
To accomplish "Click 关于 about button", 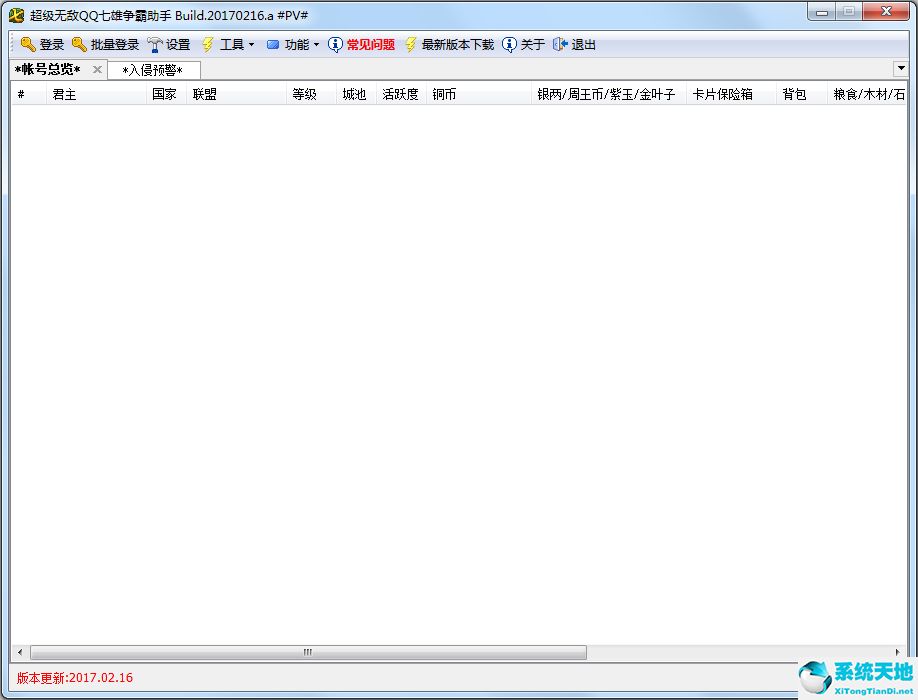I will (x=523, y=44).
